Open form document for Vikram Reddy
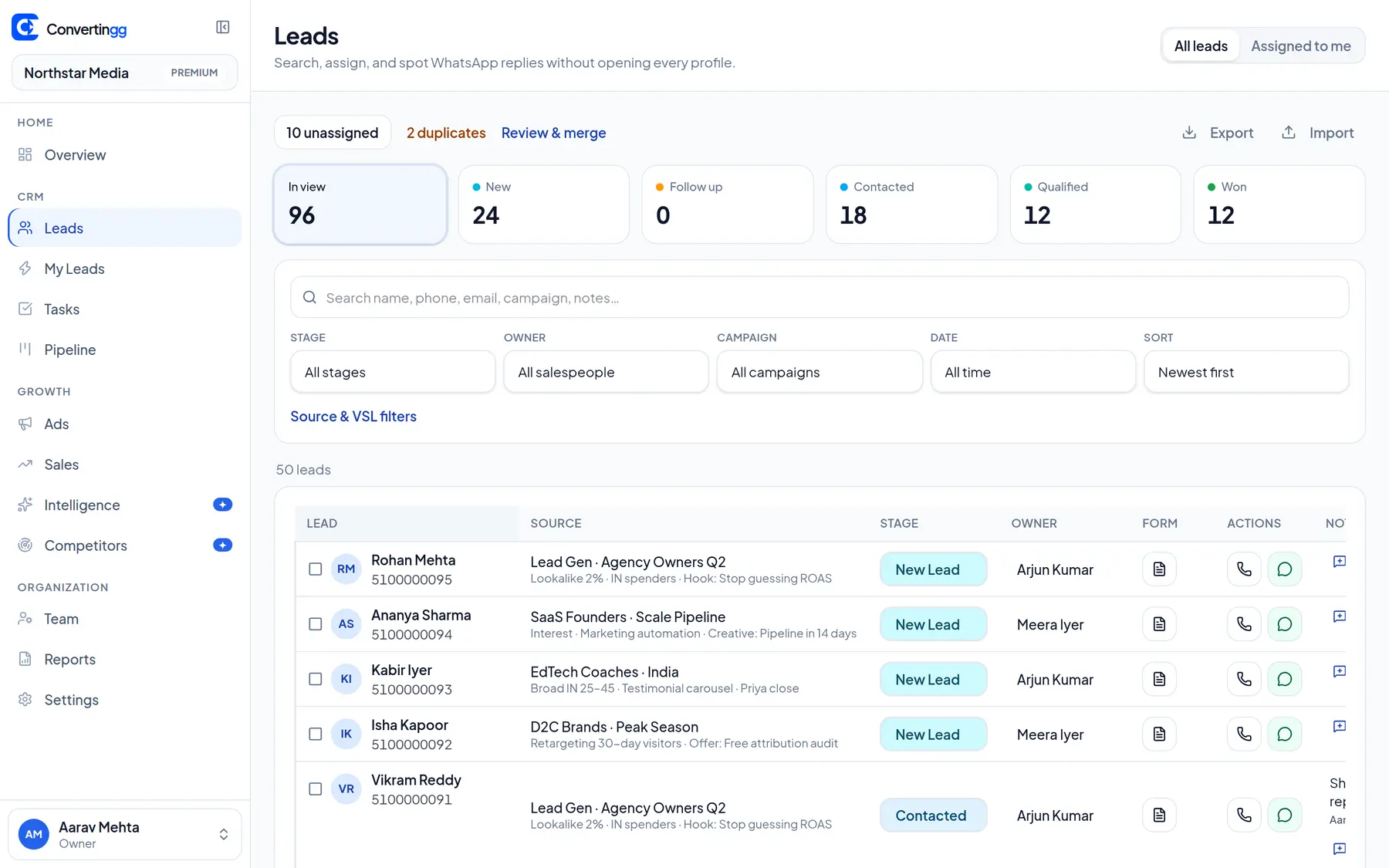 [x=1159, y=816]
